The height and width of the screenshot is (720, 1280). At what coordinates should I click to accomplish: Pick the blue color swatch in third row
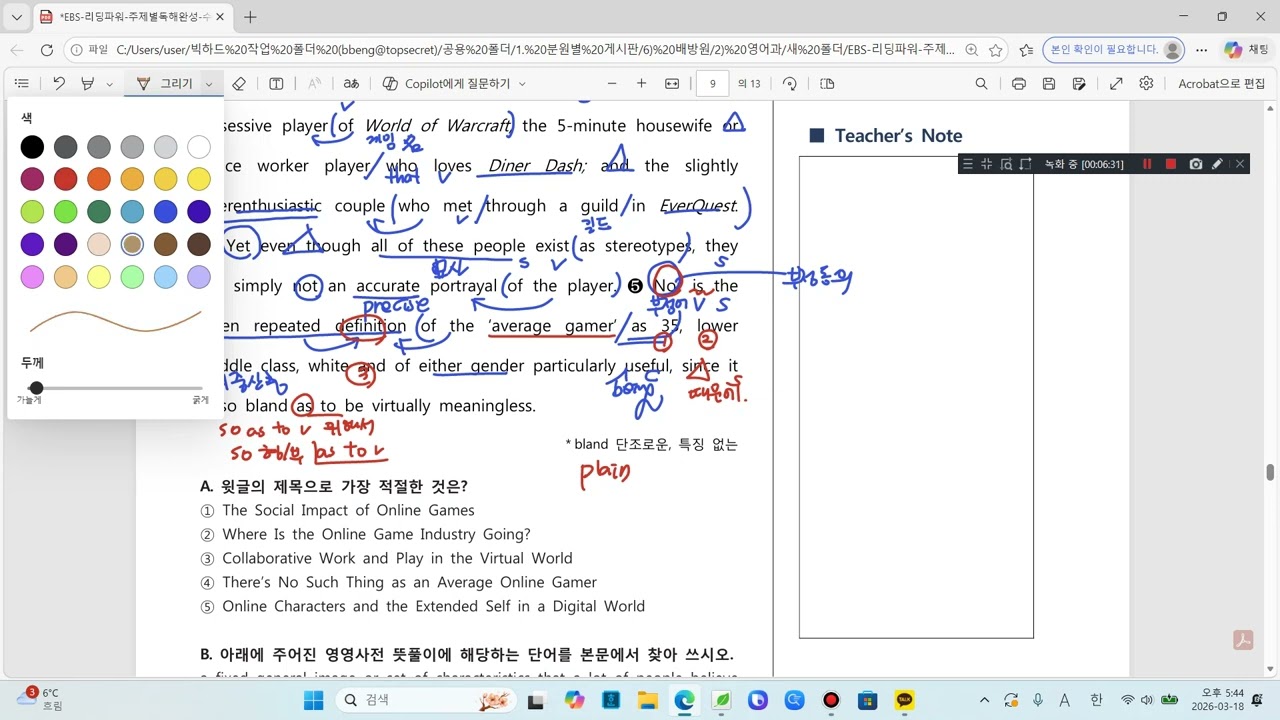click(x=165, y=211)
